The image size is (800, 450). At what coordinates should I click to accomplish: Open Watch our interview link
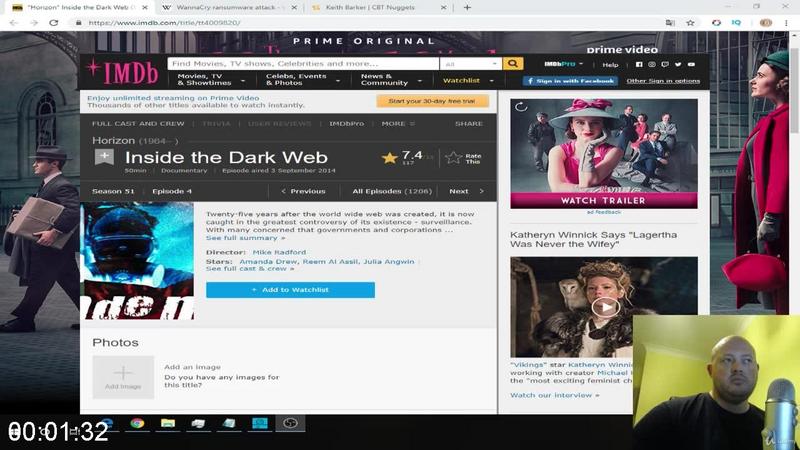click(x=555, y=395)
